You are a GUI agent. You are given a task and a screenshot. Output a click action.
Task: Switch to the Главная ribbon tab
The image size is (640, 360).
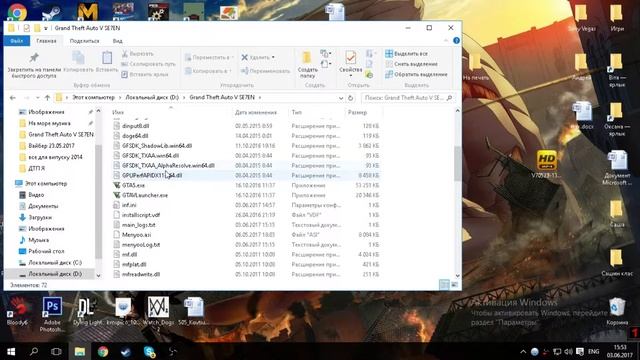[46, 41]
